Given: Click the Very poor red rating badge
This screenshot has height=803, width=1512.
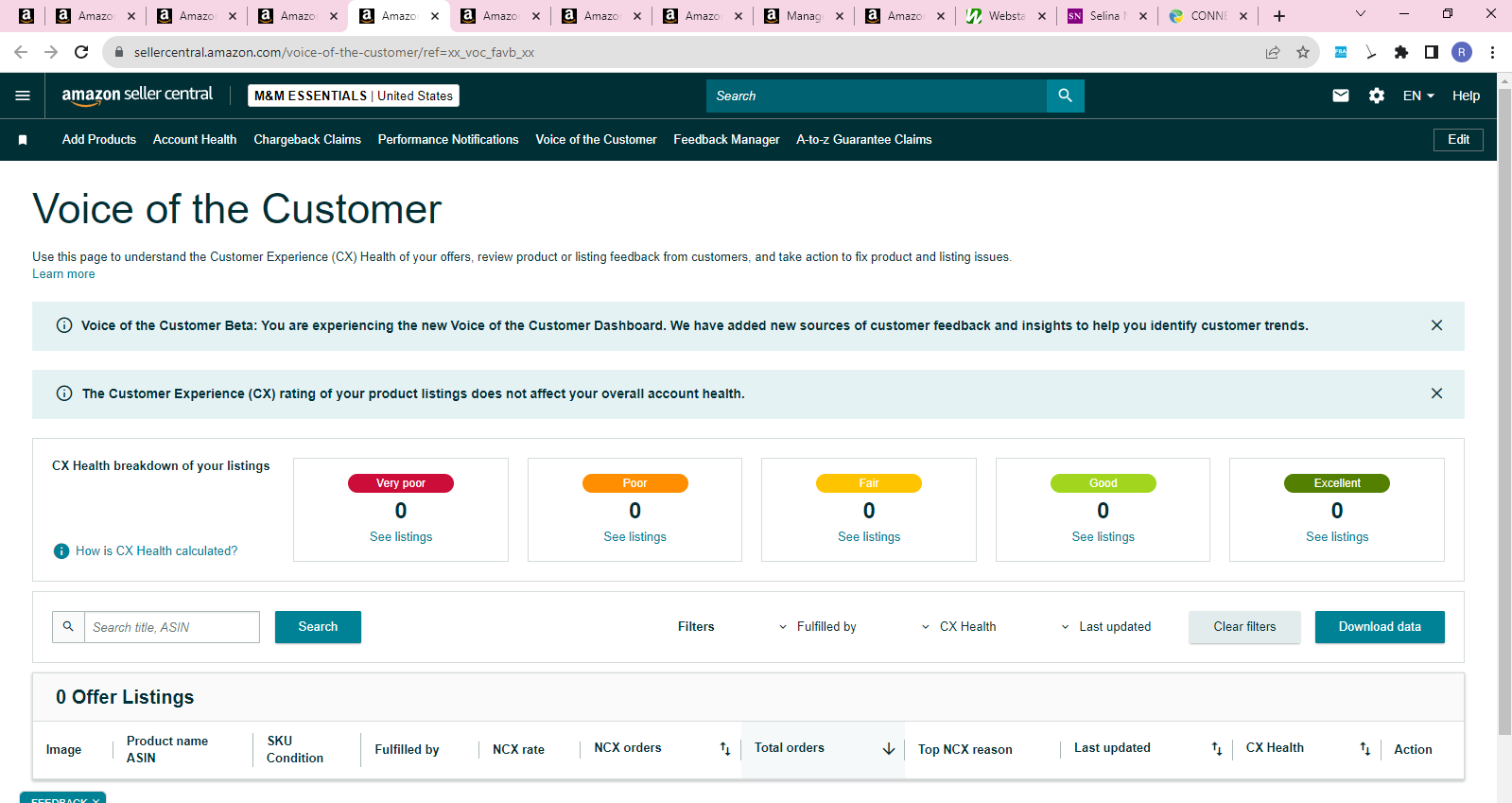Looking at the screenshot, I should [x=401, y=483].
